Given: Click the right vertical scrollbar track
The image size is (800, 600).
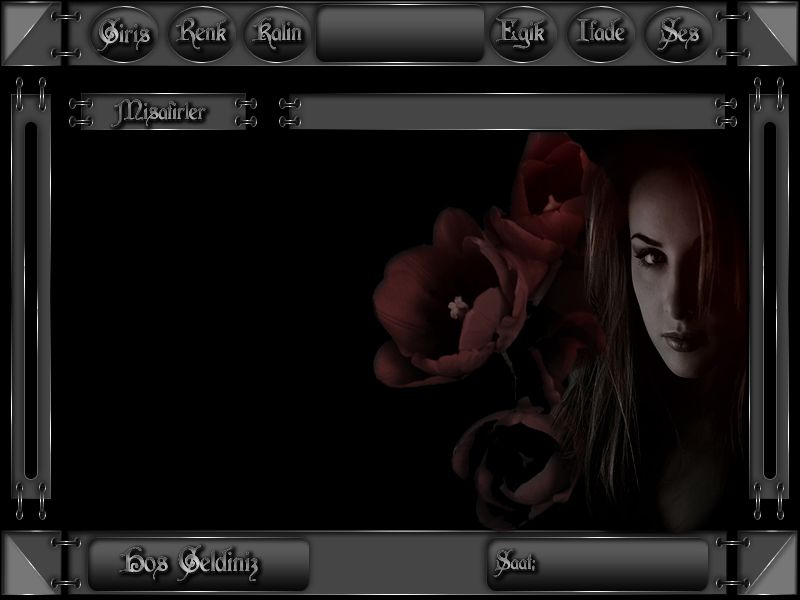Looking at the screenshot, I should coord(769,300).
